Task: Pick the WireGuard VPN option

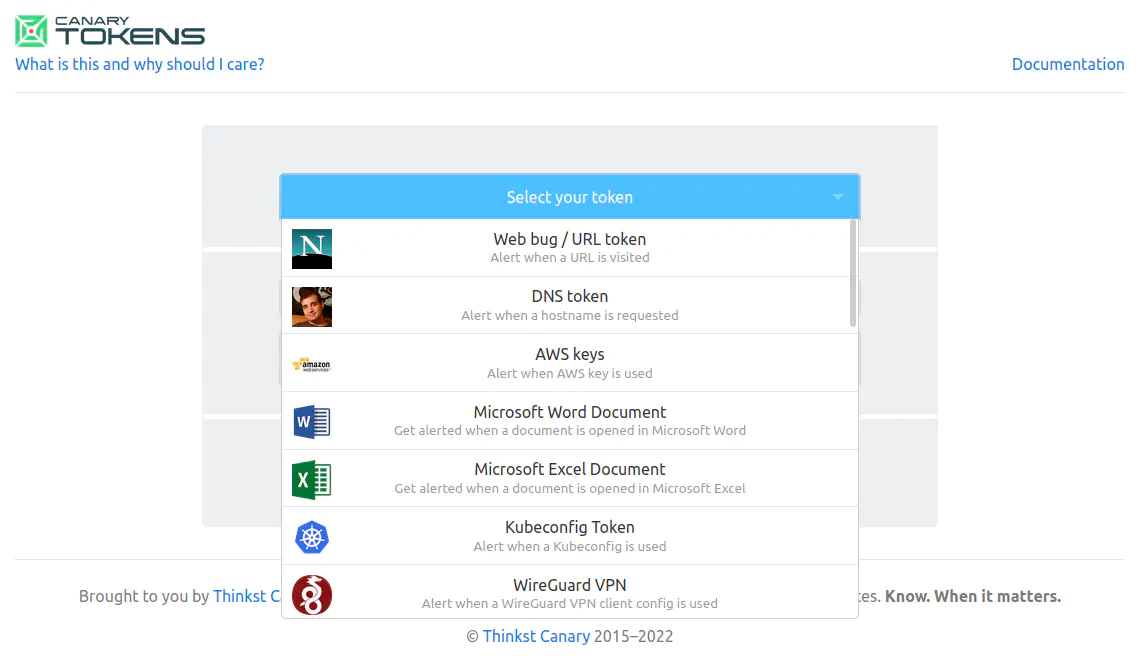Action: click(x=570, y=592)
